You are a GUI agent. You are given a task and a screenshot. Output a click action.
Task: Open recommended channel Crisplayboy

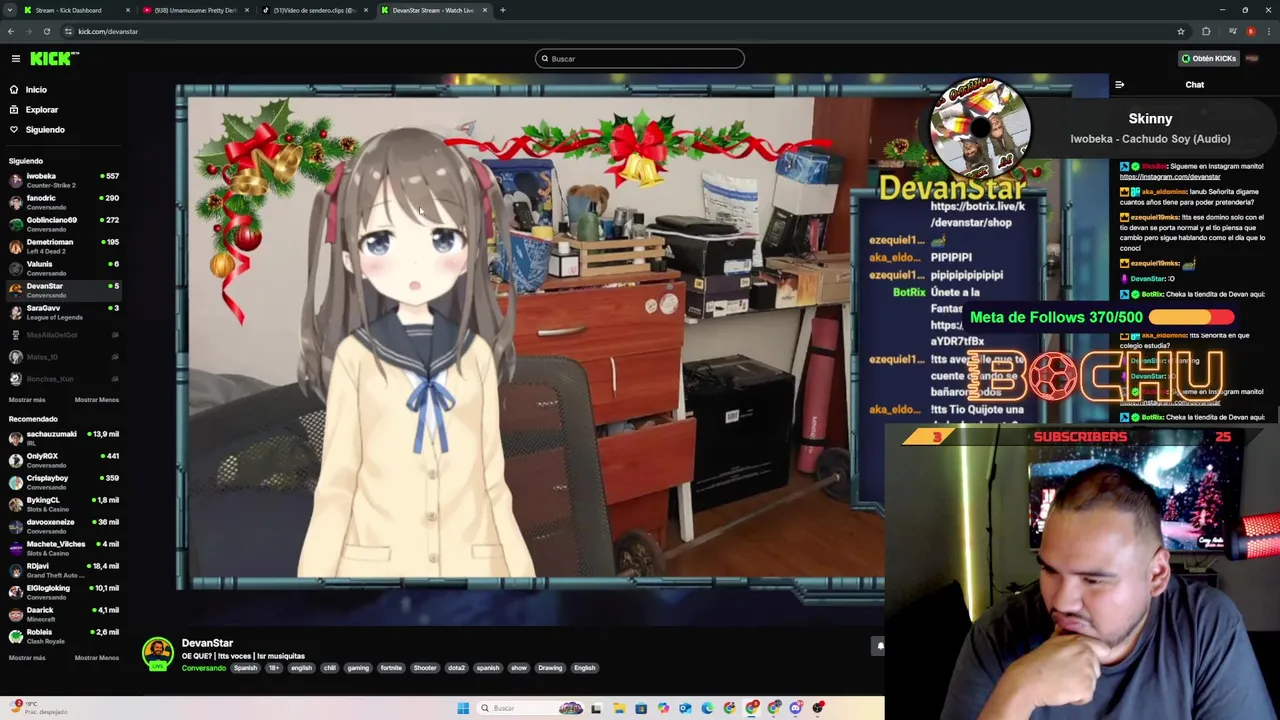point(62,482)
